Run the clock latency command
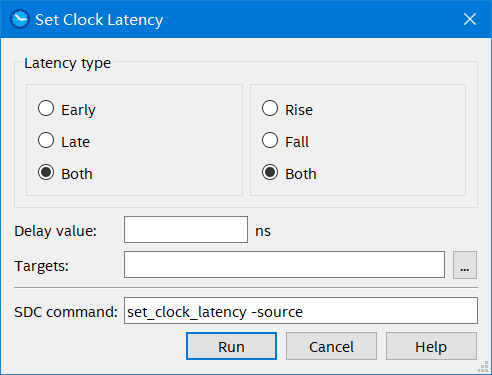This screenshot has height=375, width=492. point(231,346)
